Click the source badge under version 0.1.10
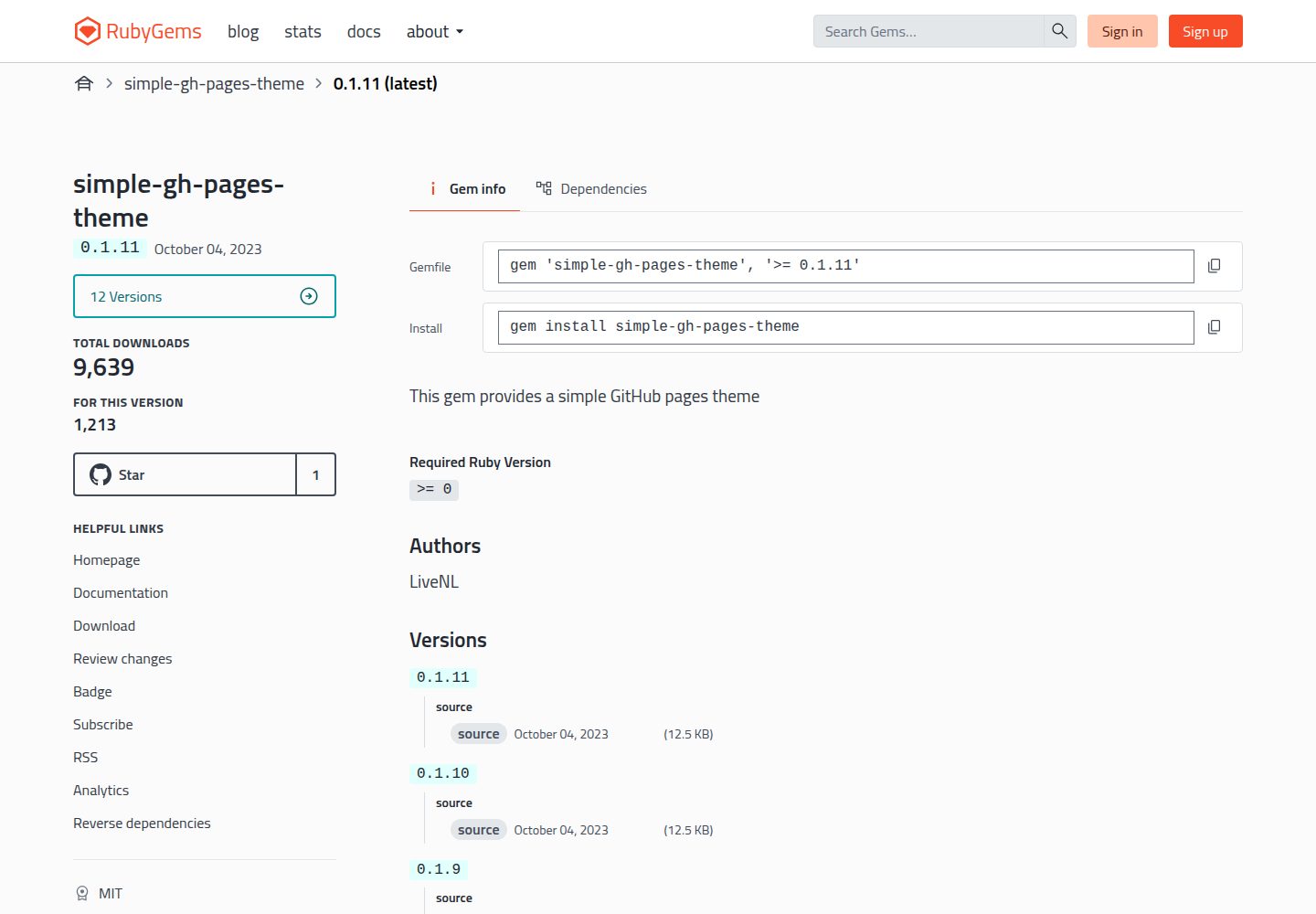The width and height of the screenshot is (1316, 914). [479, 830]
